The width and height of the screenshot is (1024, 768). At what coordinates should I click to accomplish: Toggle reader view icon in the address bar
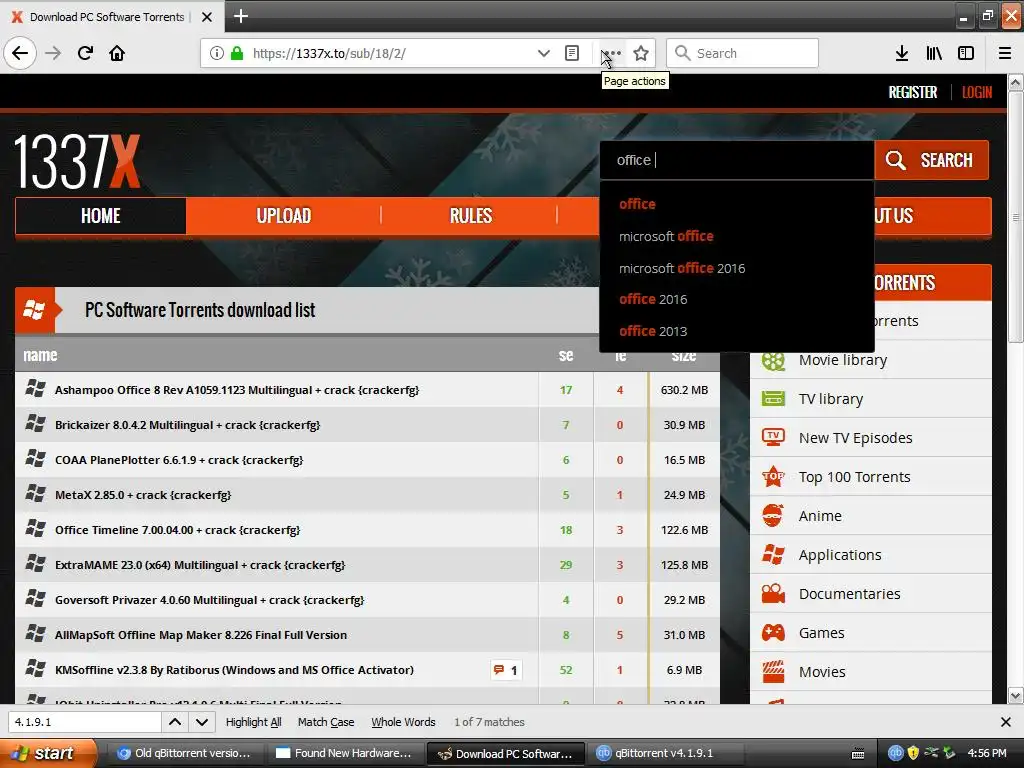[x=571, y=53]
